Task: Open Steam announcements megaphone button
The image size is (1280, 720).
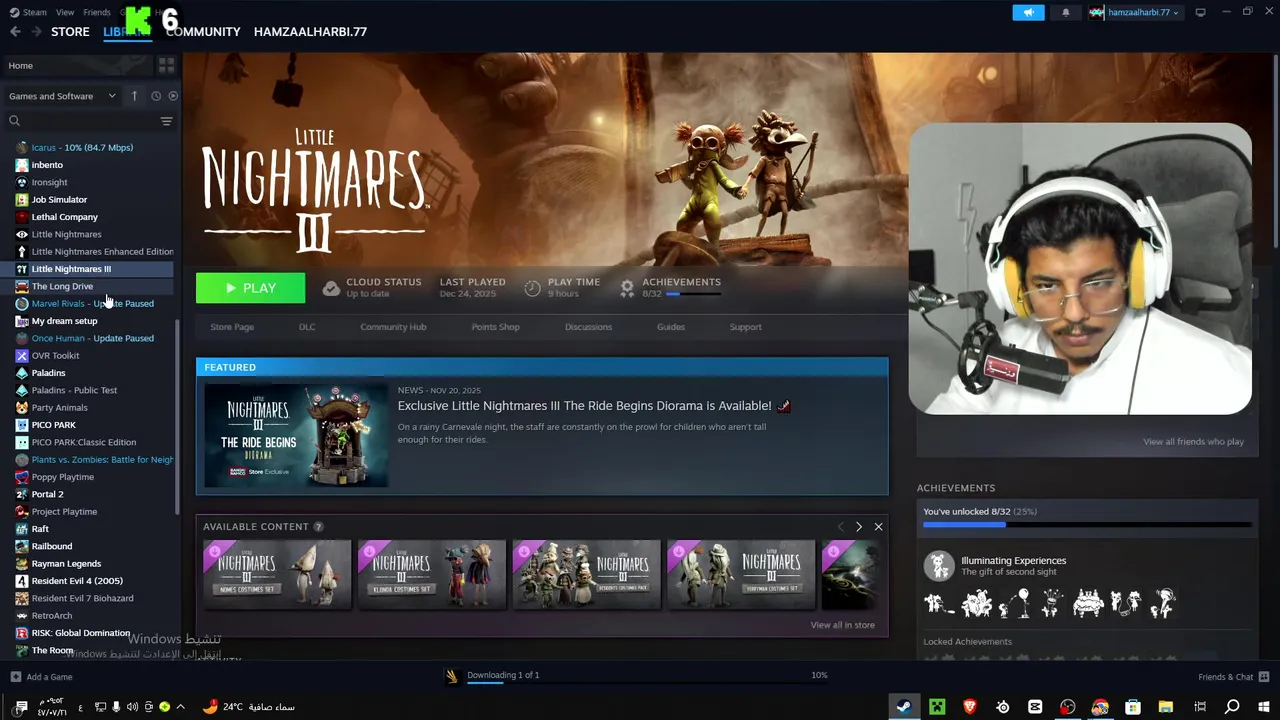Action: [x=1028, y=12]
